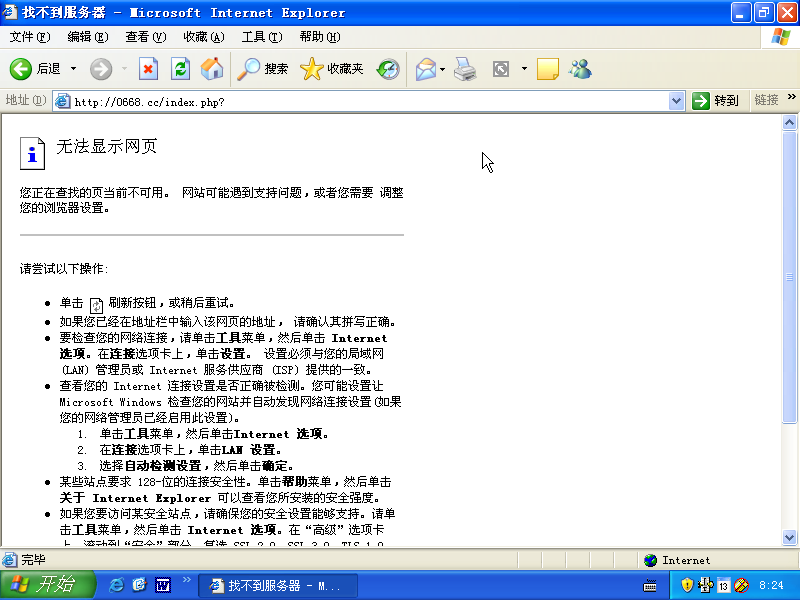This screenshot has height=600, width=800.
Task: Open the 搜索 (Search) pane
Action: tap(263, 69)
